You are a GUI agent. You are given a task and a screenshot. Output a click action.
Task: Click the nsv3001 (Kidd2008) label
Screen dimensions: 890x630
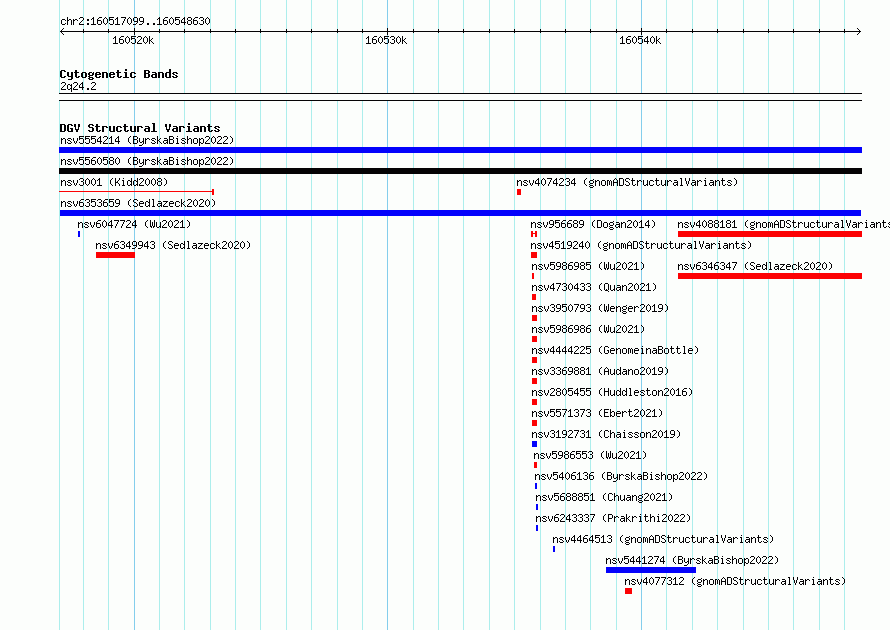coord(114,182)
